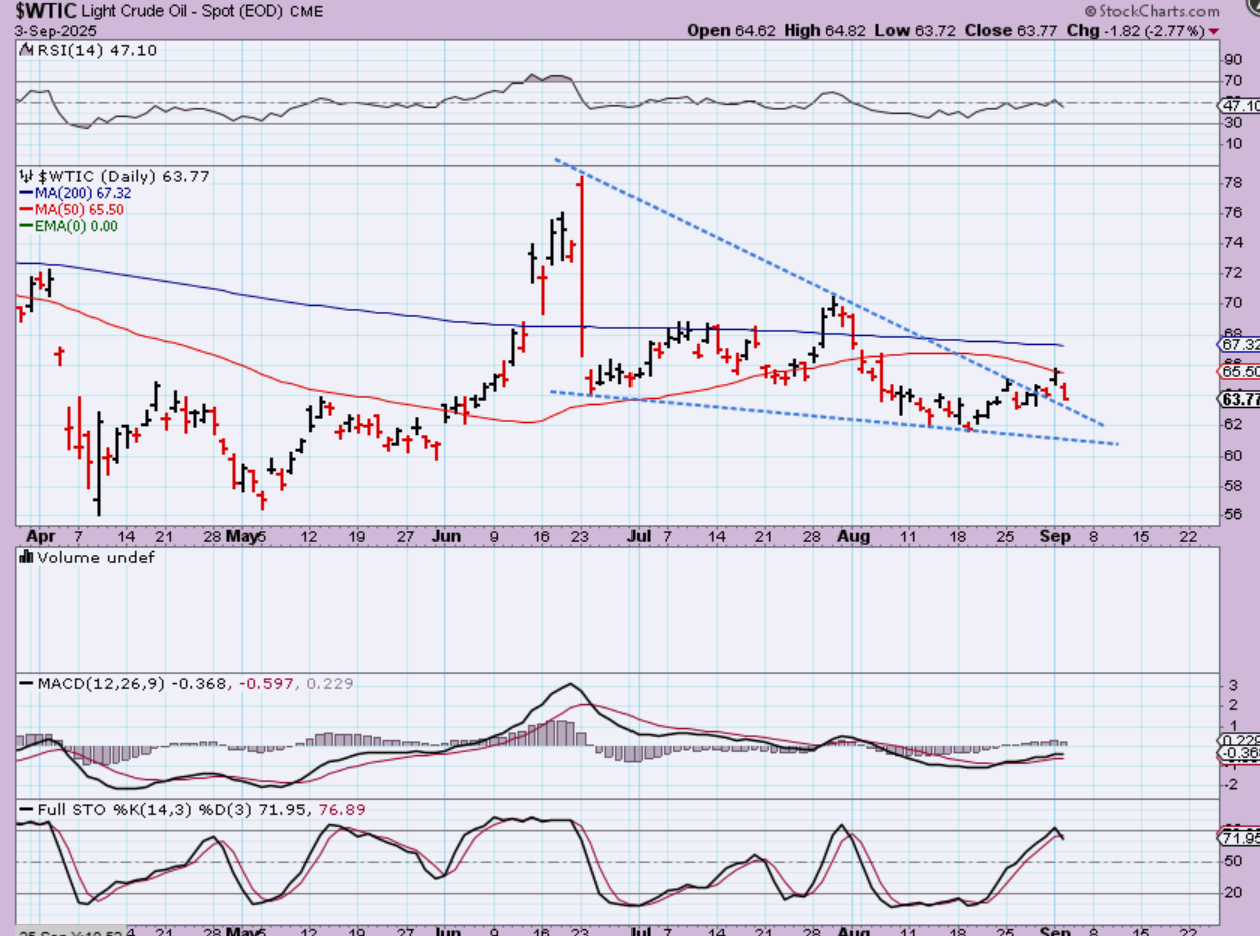Click the black line icon before Full STO
Viewport: 1260px width, 936px height.
click(x=26, y=808)
